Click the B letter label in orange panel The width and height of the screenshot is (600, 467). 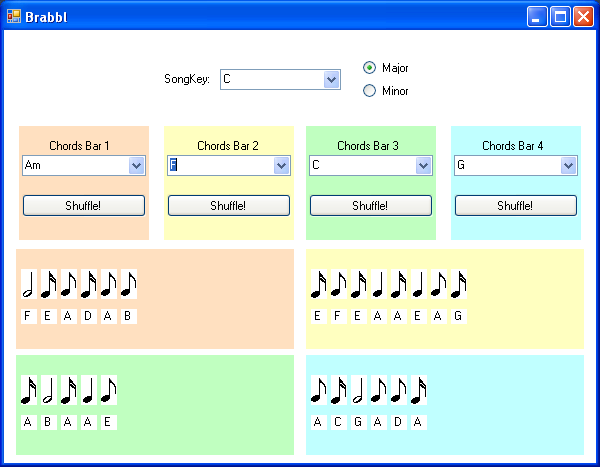click(129, 316)
